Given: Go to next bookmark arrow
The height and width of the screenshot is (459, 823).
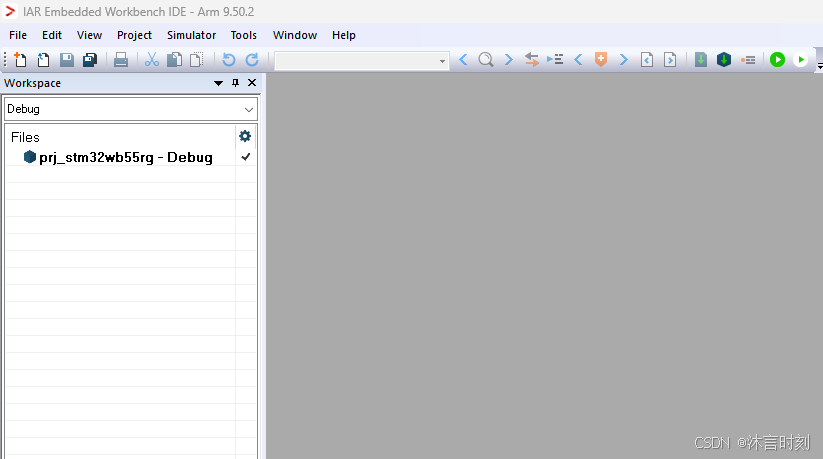Looking at the screenshot, I should click(624, 60).
